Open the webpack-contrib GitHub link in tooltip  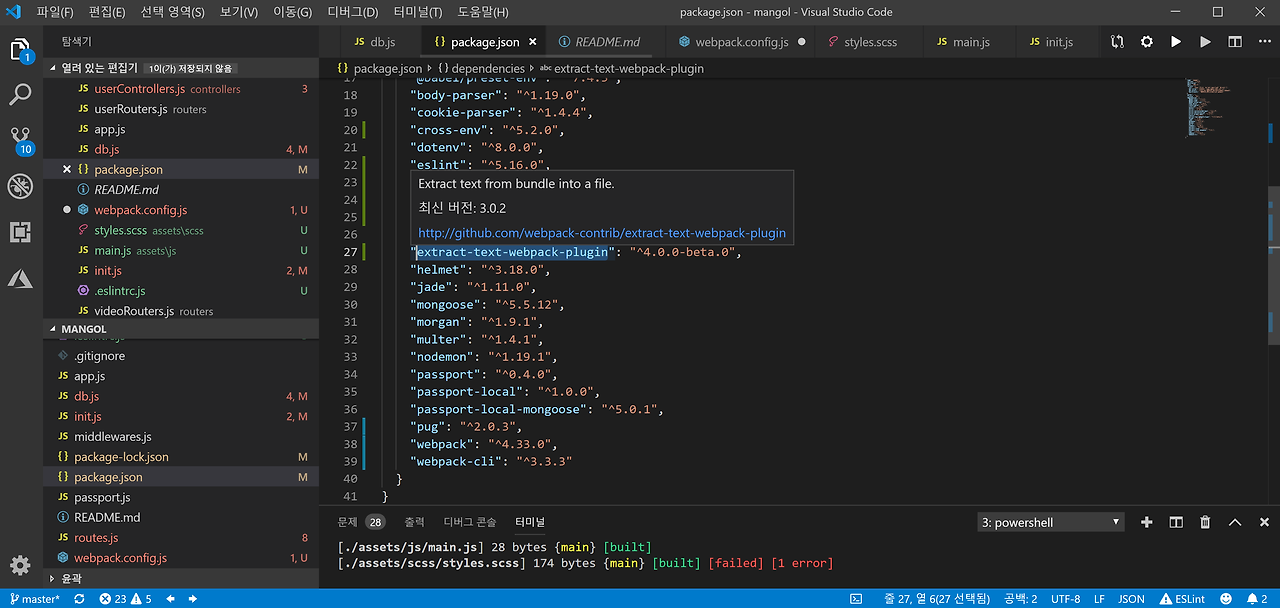[x=601, y=233]
